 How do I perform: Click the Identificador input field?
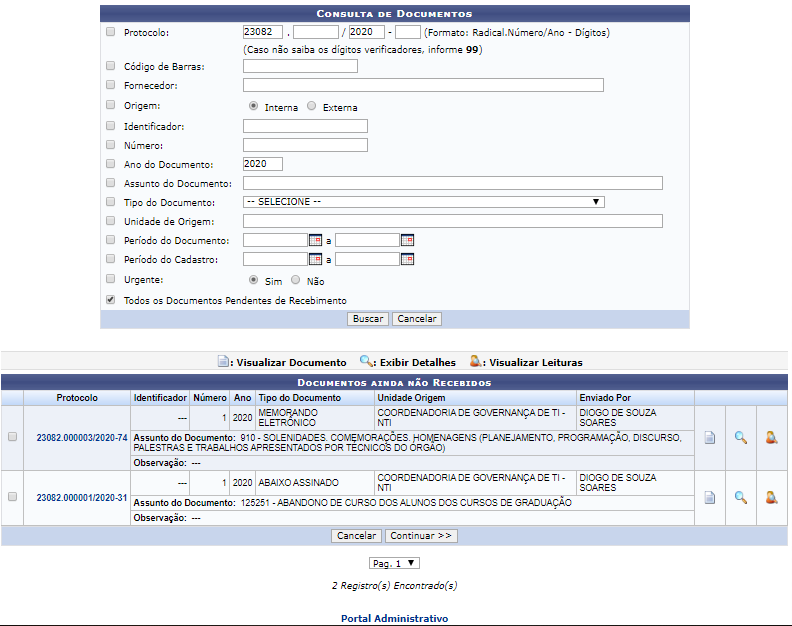click(x=305, y=126)
